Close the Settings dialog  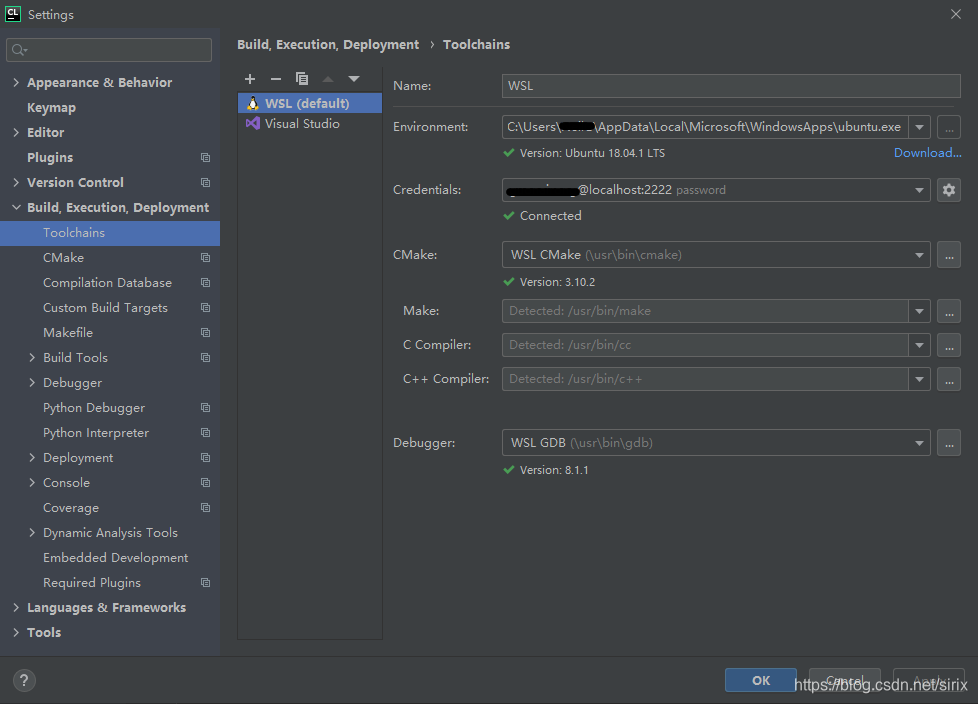tap(956, 14)
